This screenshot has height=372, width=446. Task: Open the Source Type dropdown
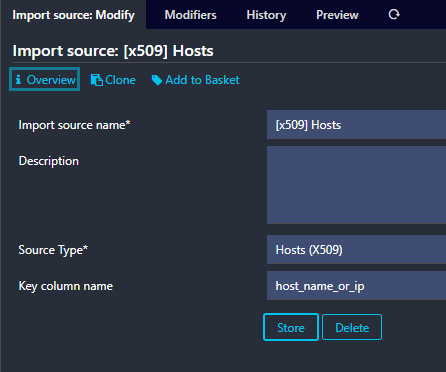[x=356, y=250]
